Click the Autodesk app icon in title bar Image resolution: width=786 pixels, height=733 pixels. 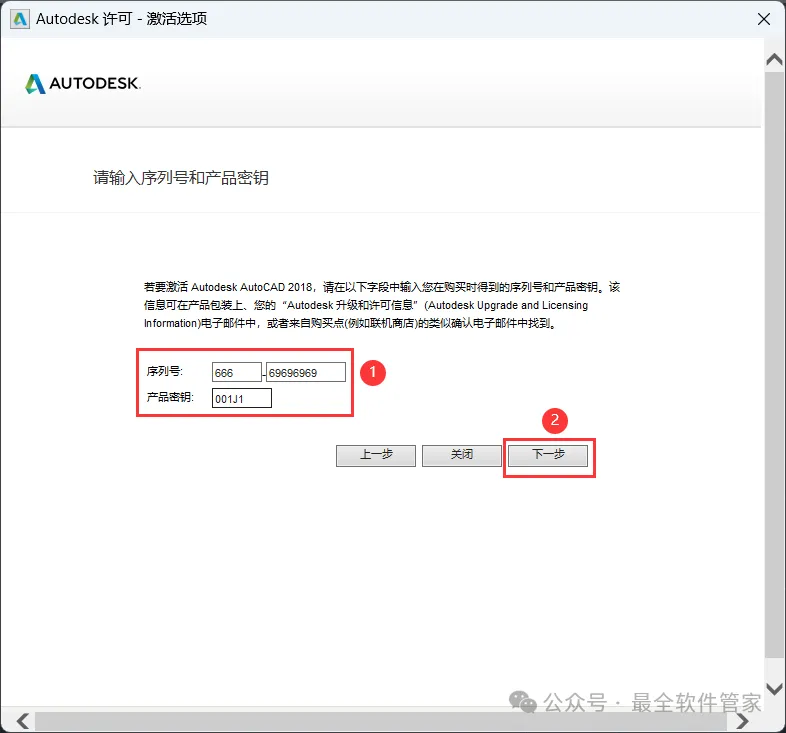[x=20, y=19]
